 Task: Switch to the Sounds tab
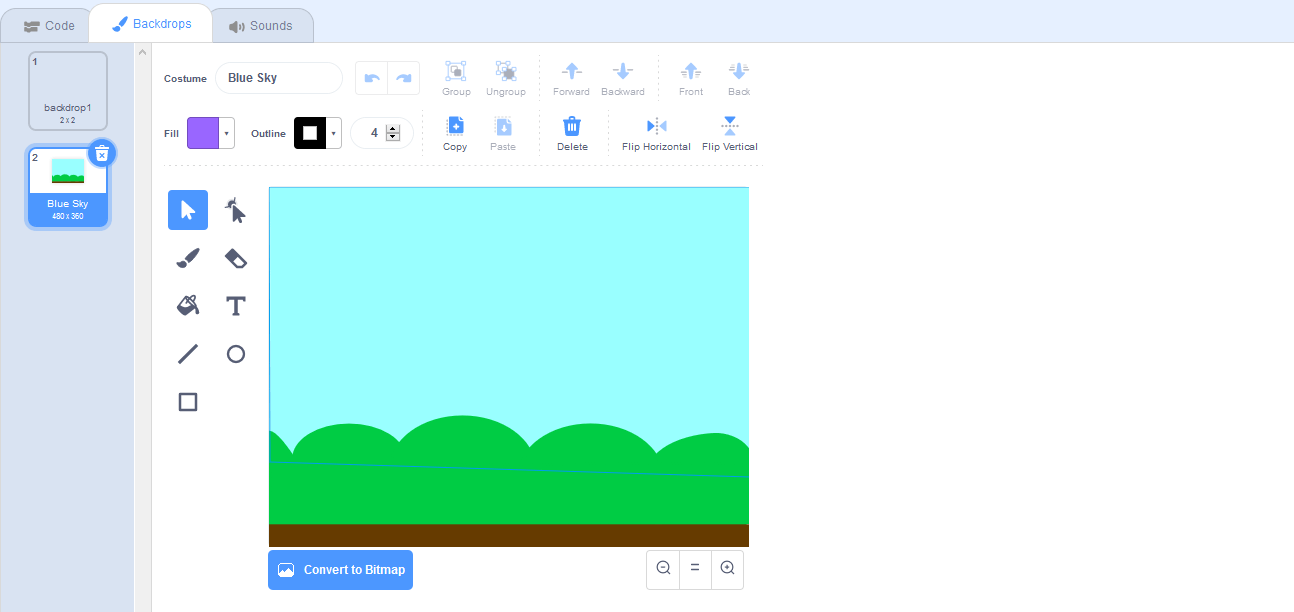262,24
